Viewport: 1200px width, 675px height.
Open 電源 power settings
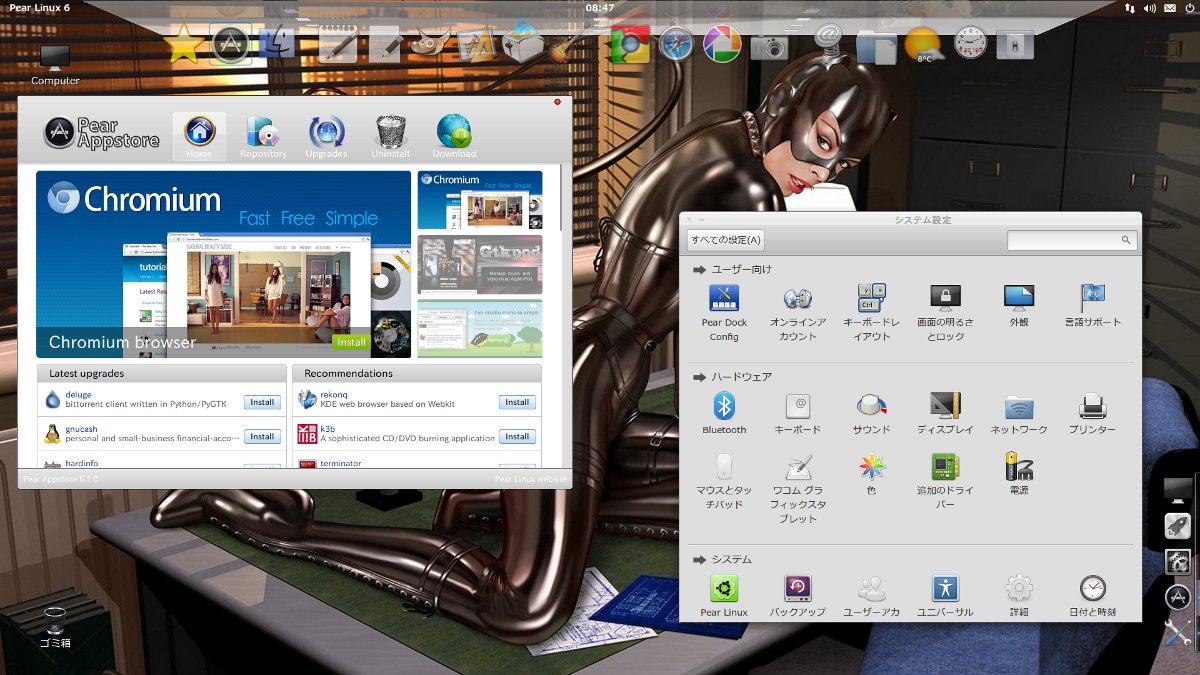pyautogui.click(x=1019, y=474)
